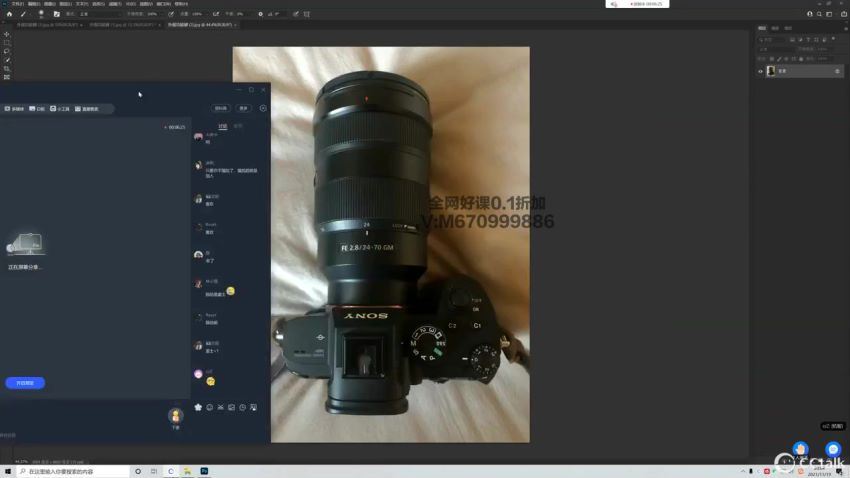This screenshot has width=850, height=478.
Task: Filter layers by type layers icon
Action: [808, 40]
